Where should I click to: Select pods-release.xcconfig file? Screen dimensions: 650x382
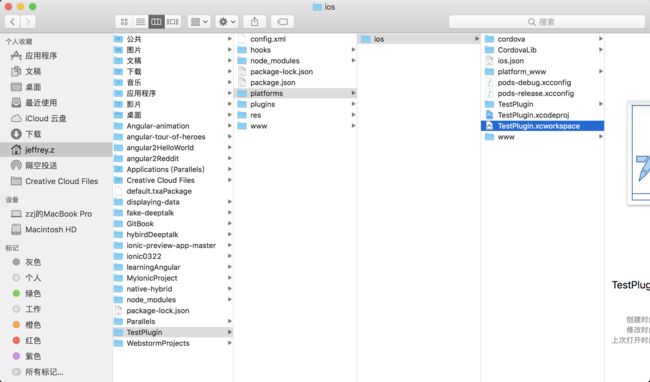[x=543, y=93]
